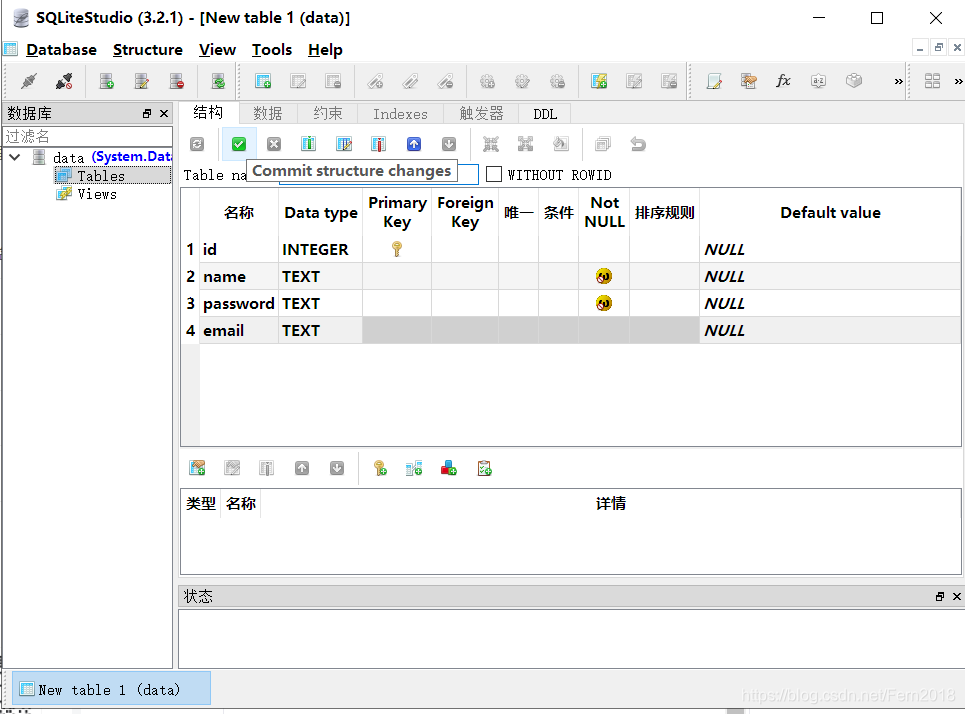Open the Tools menu

pyautogui.click(x=271, y=50)
